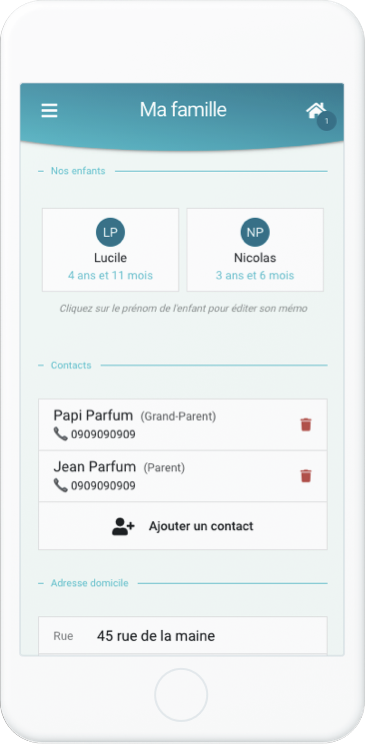Click the add-person icon

[123, 526]
